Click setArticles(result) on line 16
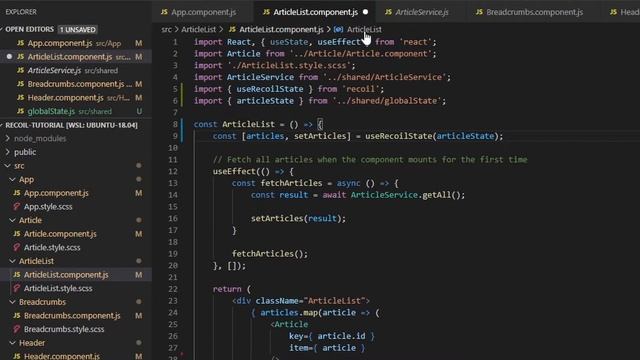640x360 pixels. click(298, 218)
